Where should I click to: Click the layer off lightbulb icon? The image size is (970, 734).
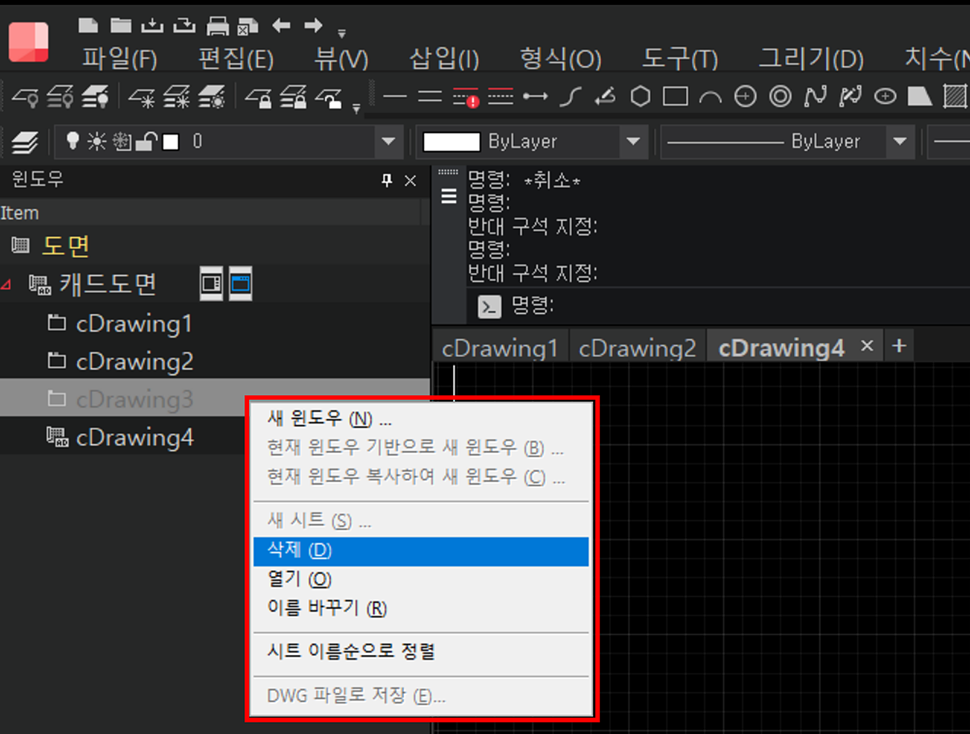pos(25,97)
